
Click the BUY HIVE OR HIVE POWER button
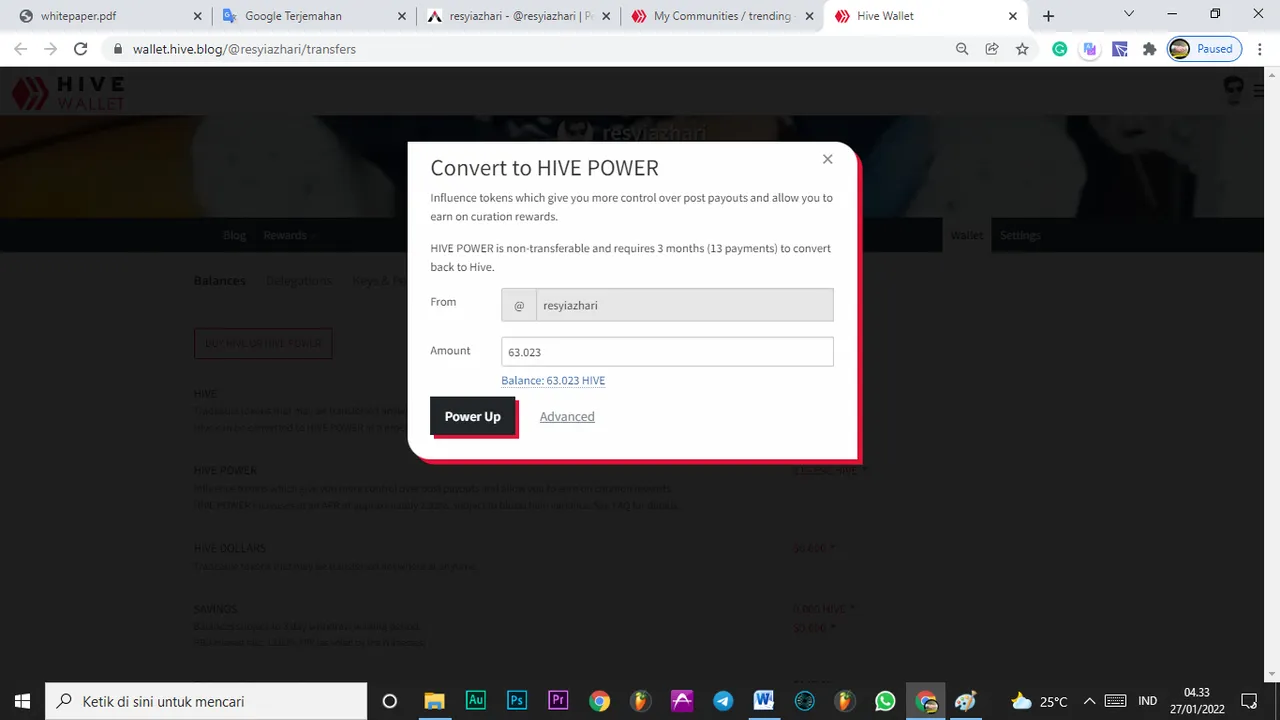tap(263, 343)
